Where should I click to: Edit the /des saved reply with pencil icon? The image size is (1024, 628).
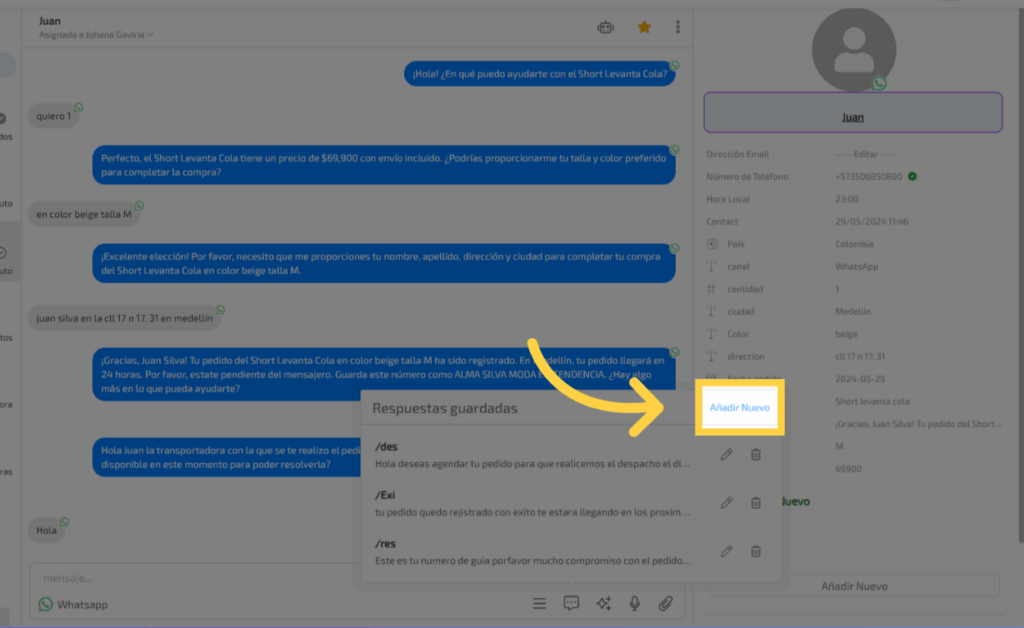[x=727, y=454]
